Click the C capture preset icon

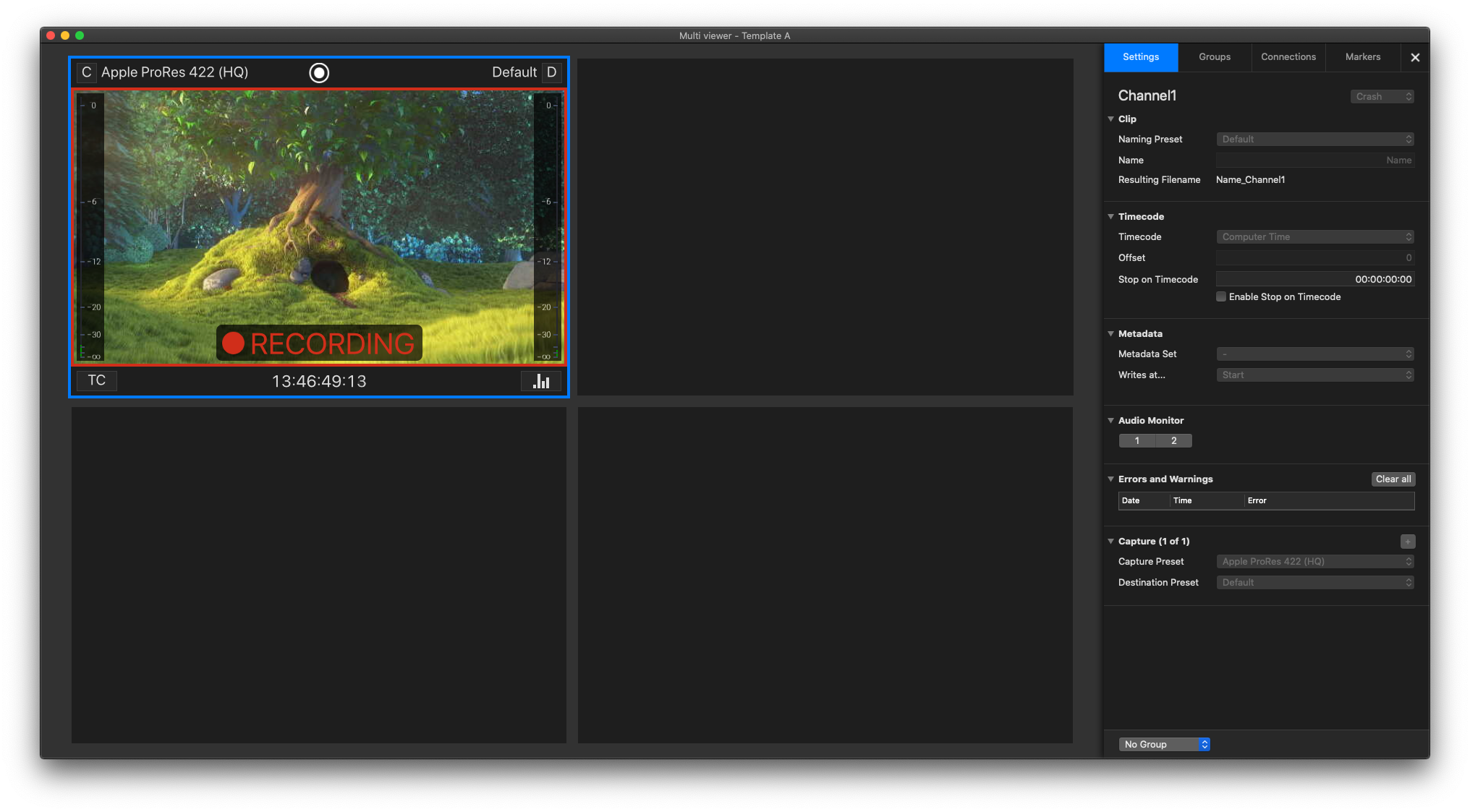[86, 72]
